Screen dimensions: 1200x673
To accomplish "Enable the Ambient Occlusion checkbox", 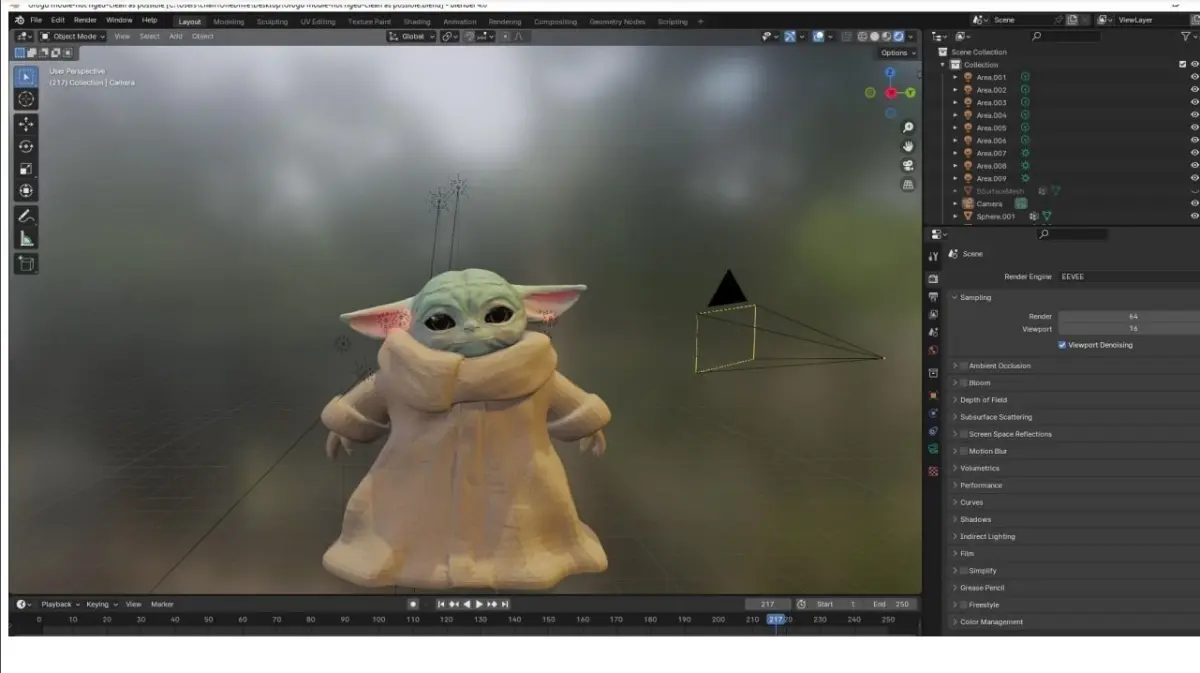I will [x=964, y=366].
